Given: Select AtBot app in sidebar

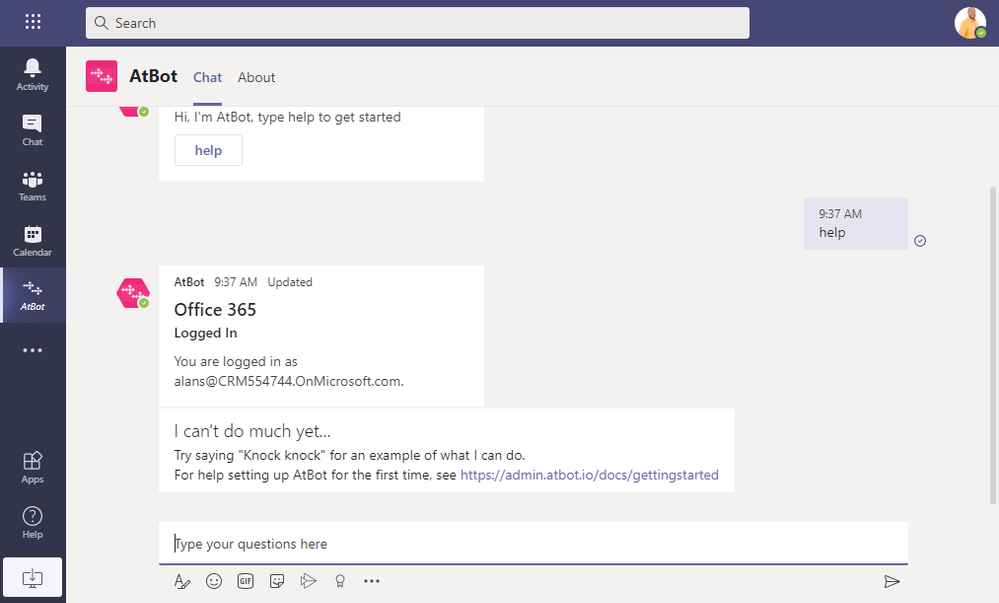Looking at the screenshot, I should tap(32, 295).
